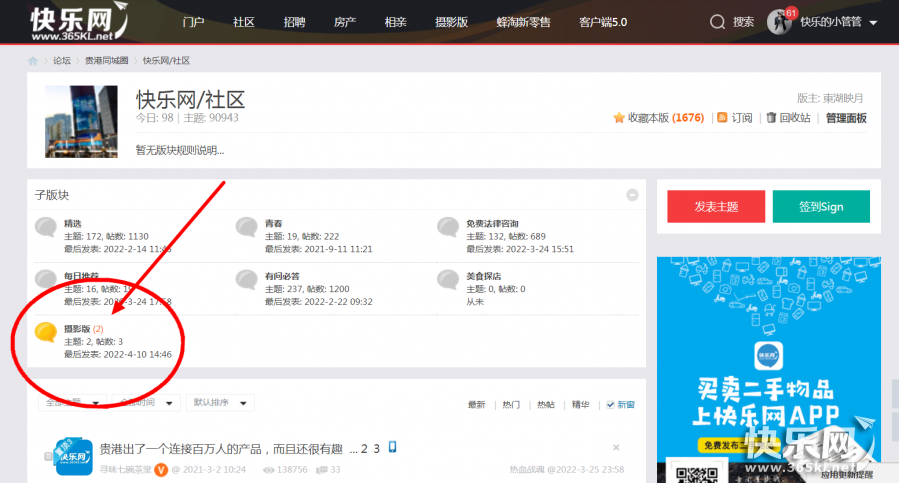
Task: Click the eye views icon showing 138756
Action: tap(268, 470)
